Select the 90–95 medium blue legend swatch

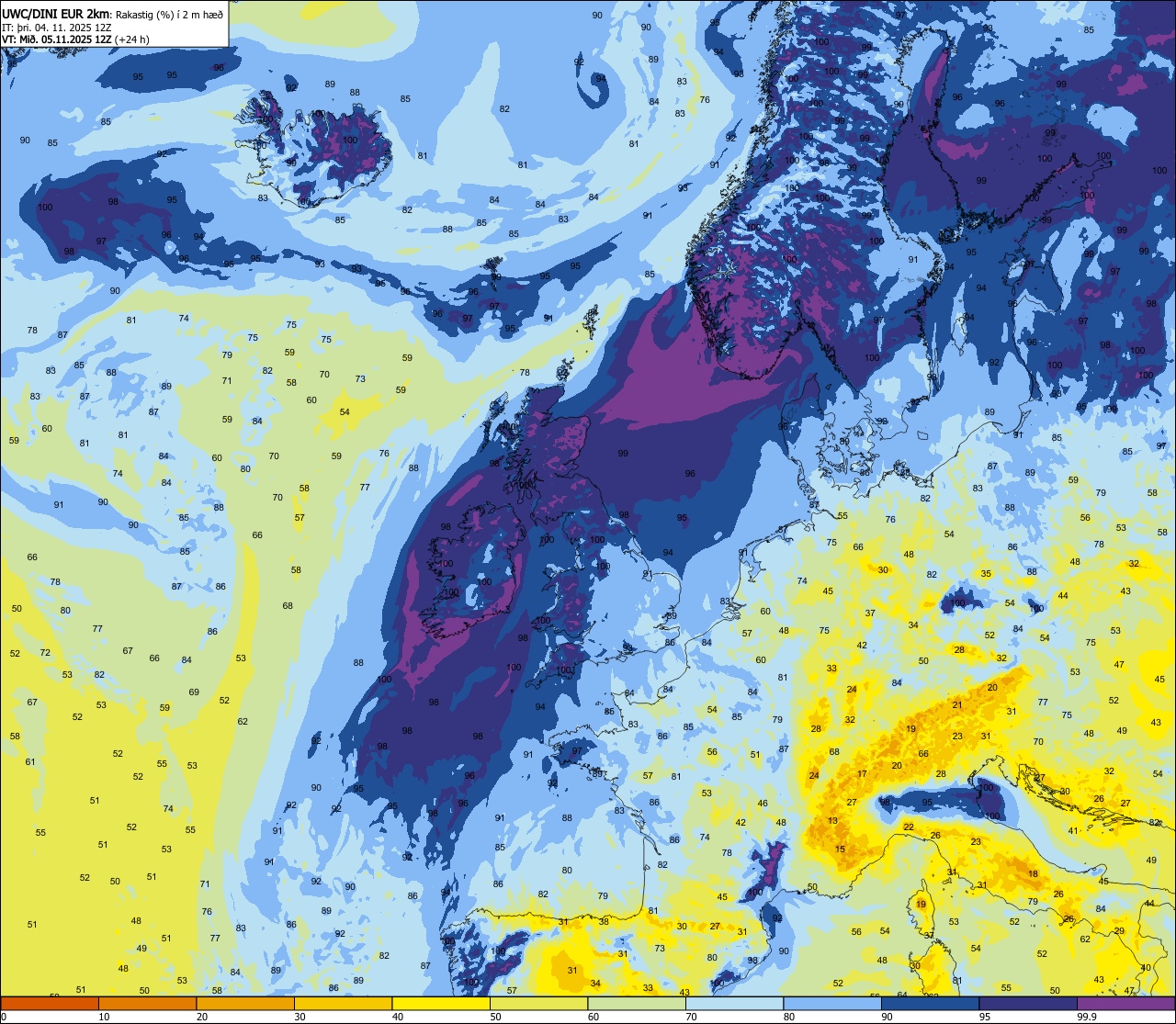point(930,1004)
